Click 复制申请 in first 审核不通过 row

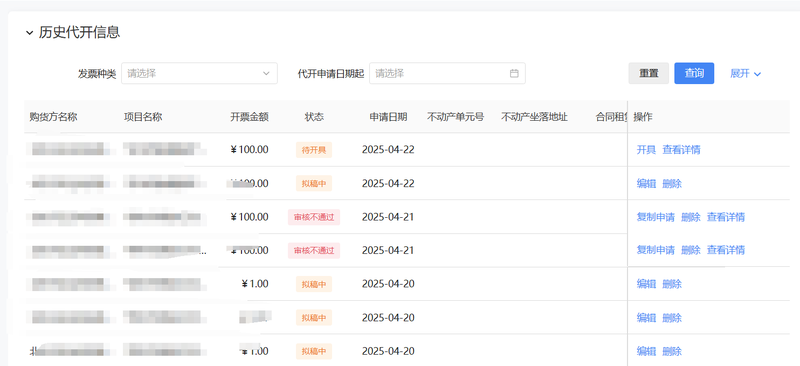(656, 217)
